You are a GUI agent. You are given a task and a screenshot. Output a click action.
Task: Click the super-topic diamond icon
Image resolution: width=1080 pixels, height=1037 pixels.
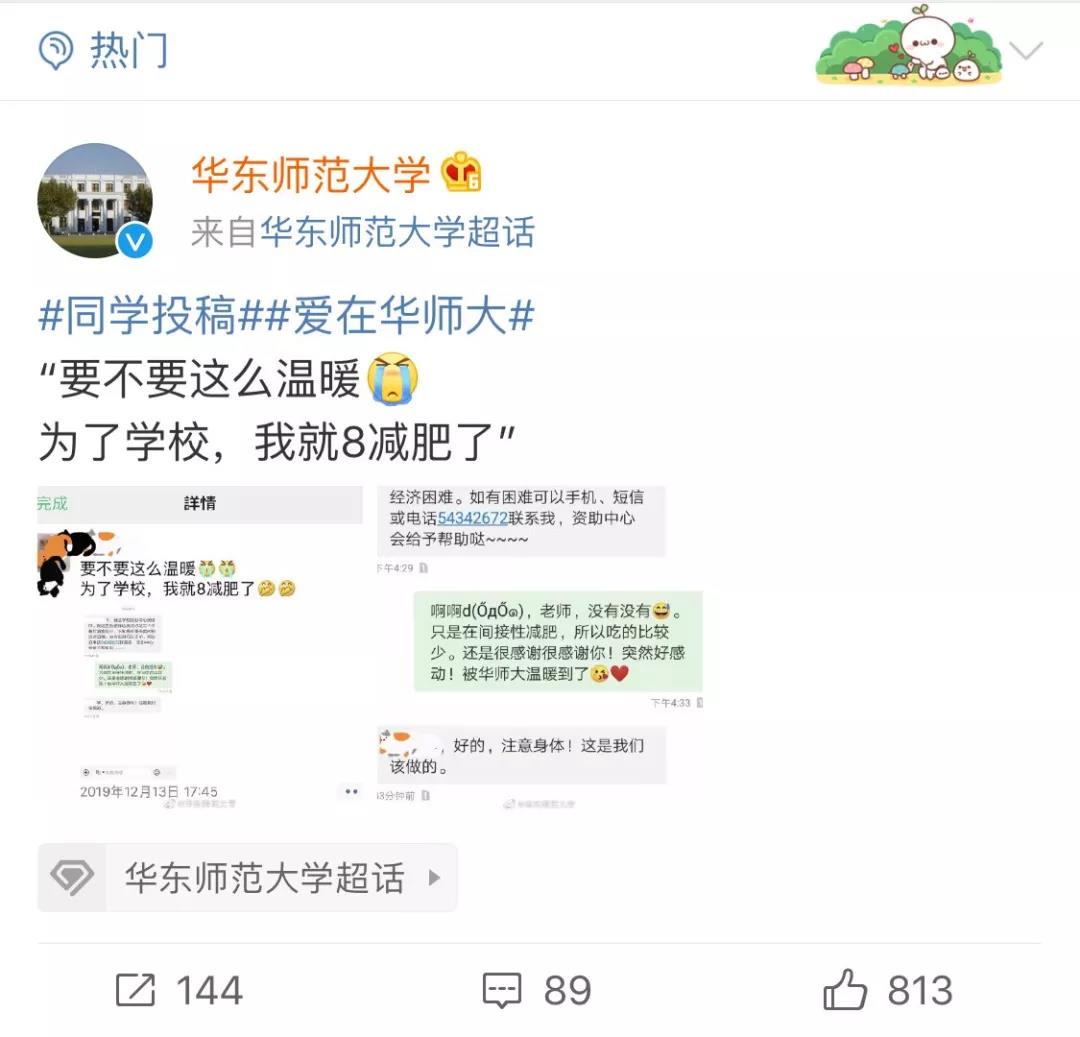[x=72, y=877]
